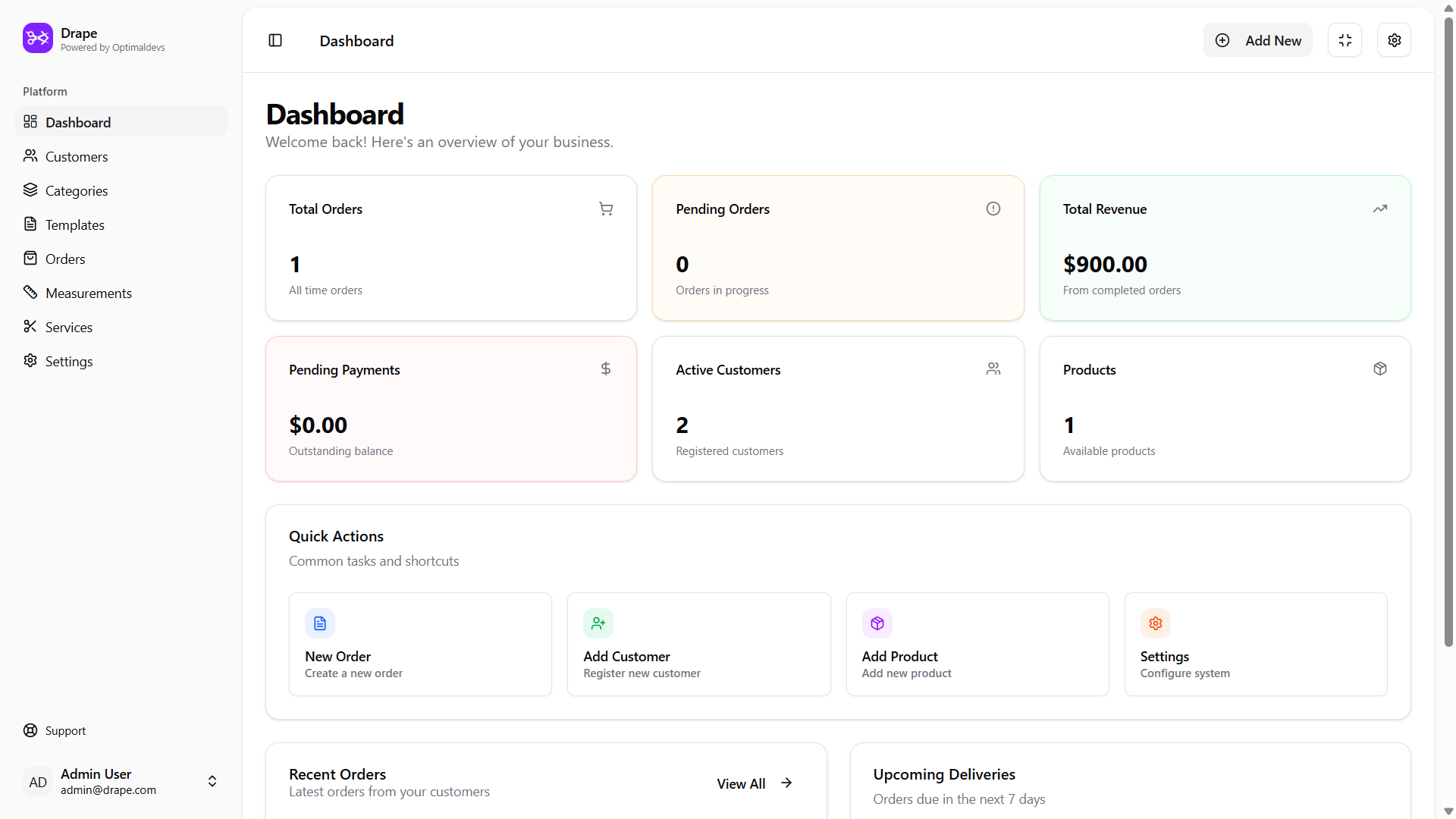
Task: Open the Add New dropdown button
Action: 1257,40
